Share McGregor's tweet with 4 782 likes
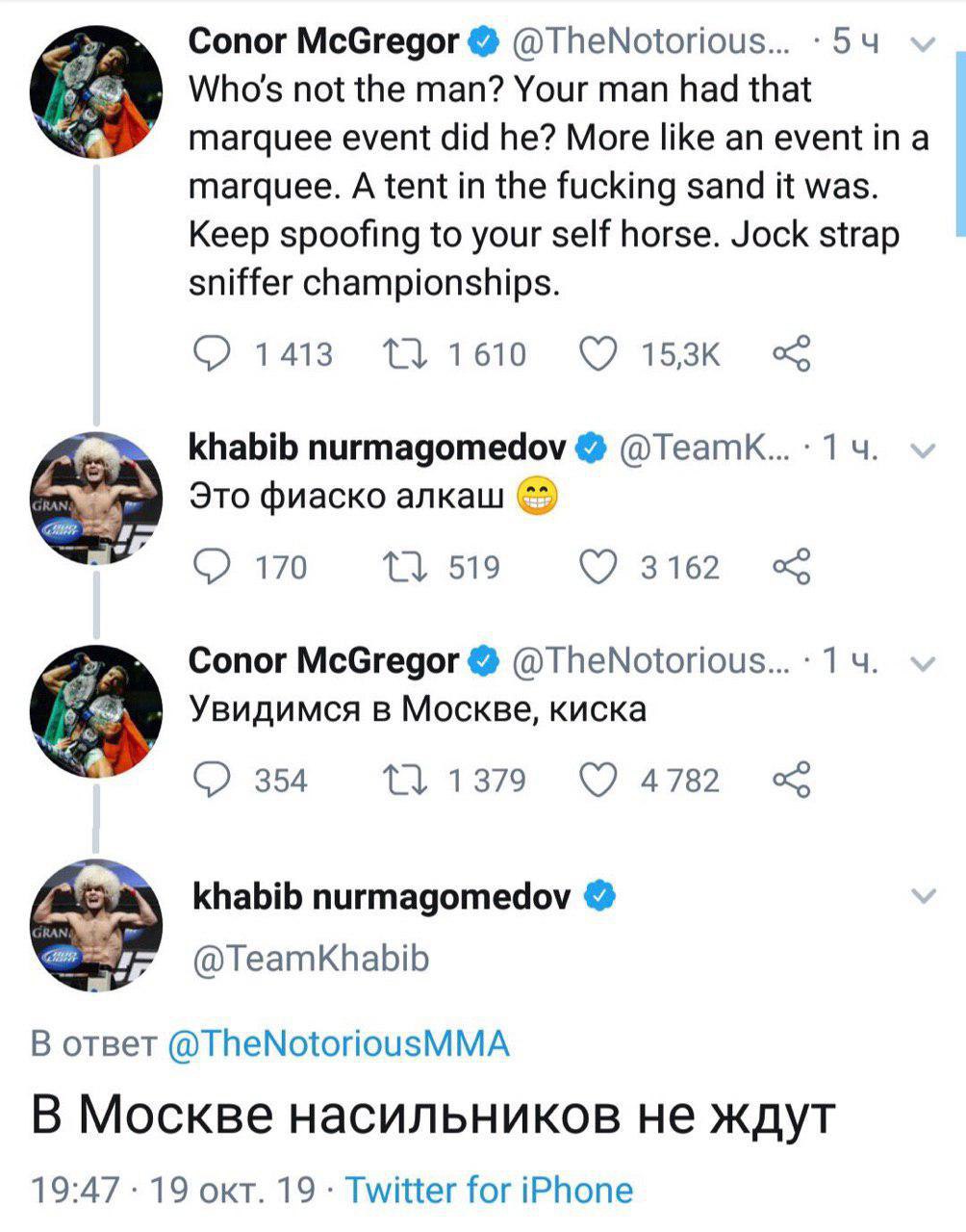Image resolution: width=966 pixels, height=1232 pixels. click(x=791, y=779)
